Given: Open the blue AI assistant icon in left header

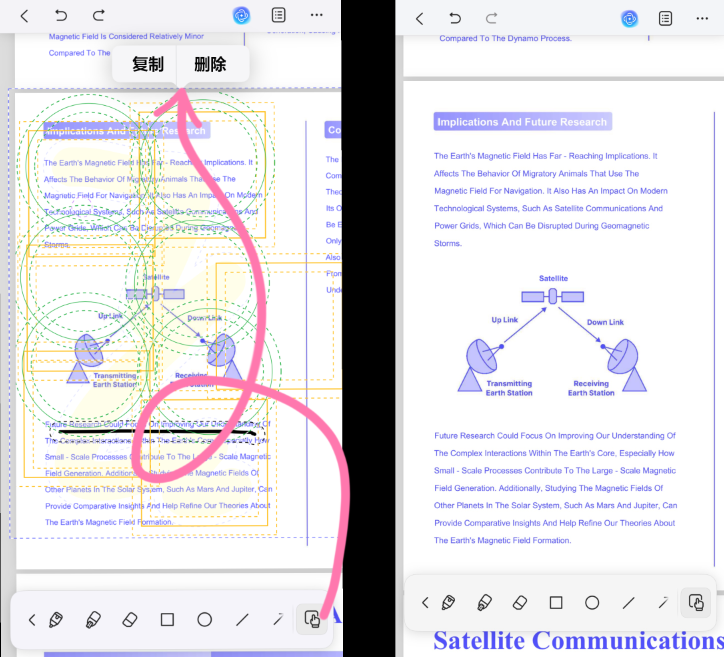Looking at the screenshot, I should pos(241,16).
